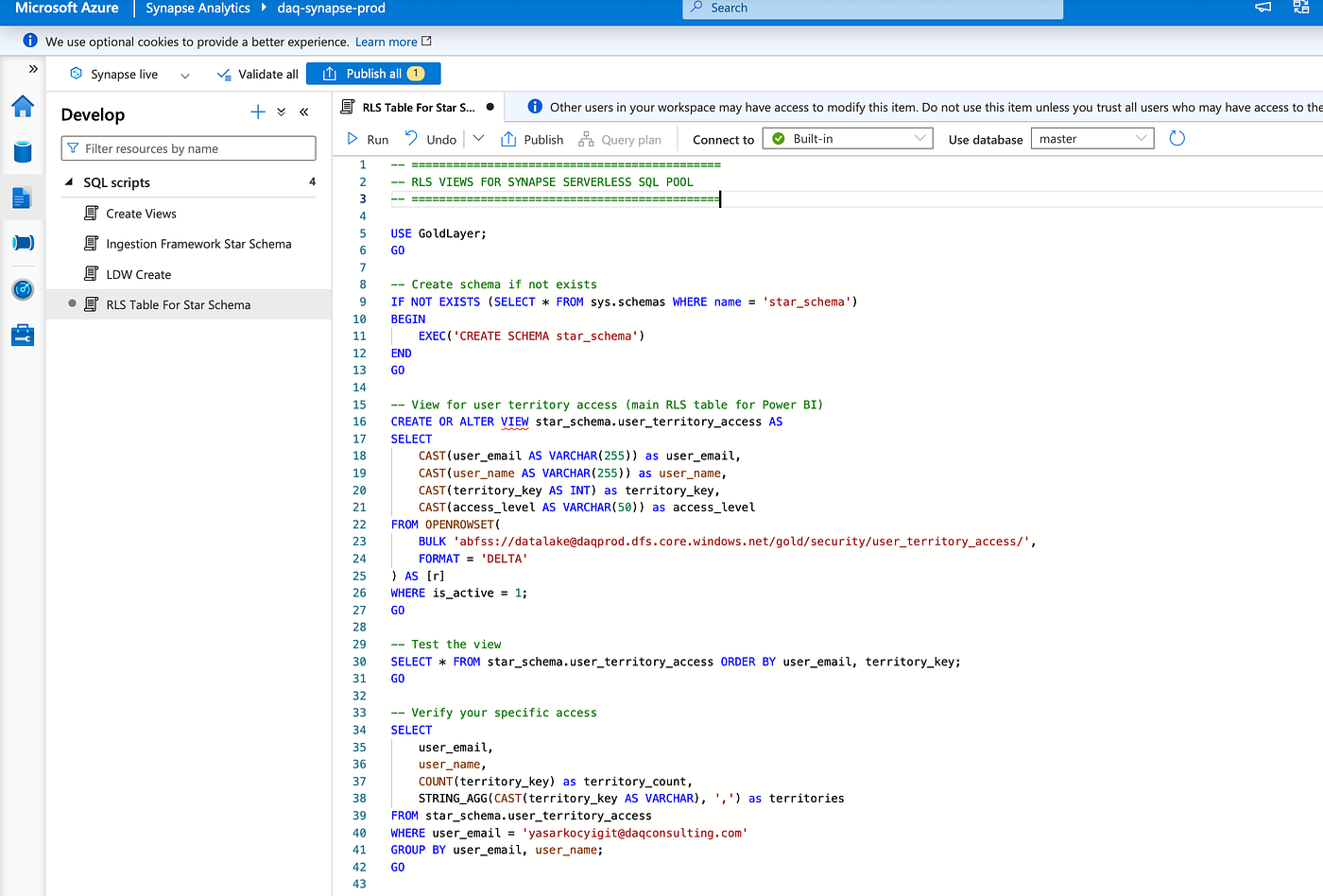
Task: Click the 'FROM OPENROWSET(' code line
Action: coord(446,525)
